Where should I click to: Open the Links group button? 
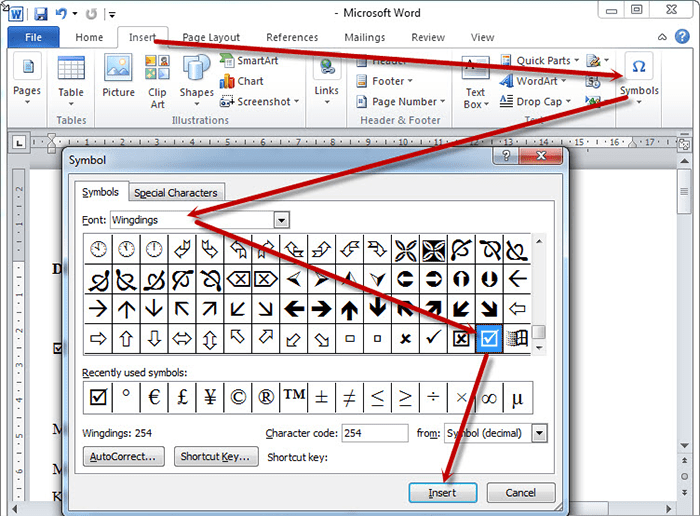click(327, 80)
